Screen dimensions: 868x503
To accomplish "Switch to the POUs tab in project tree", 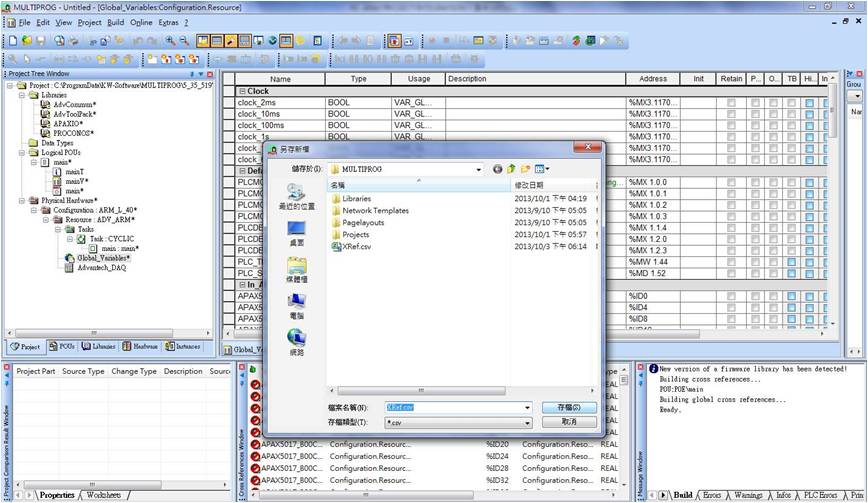I will pos(61,346).
